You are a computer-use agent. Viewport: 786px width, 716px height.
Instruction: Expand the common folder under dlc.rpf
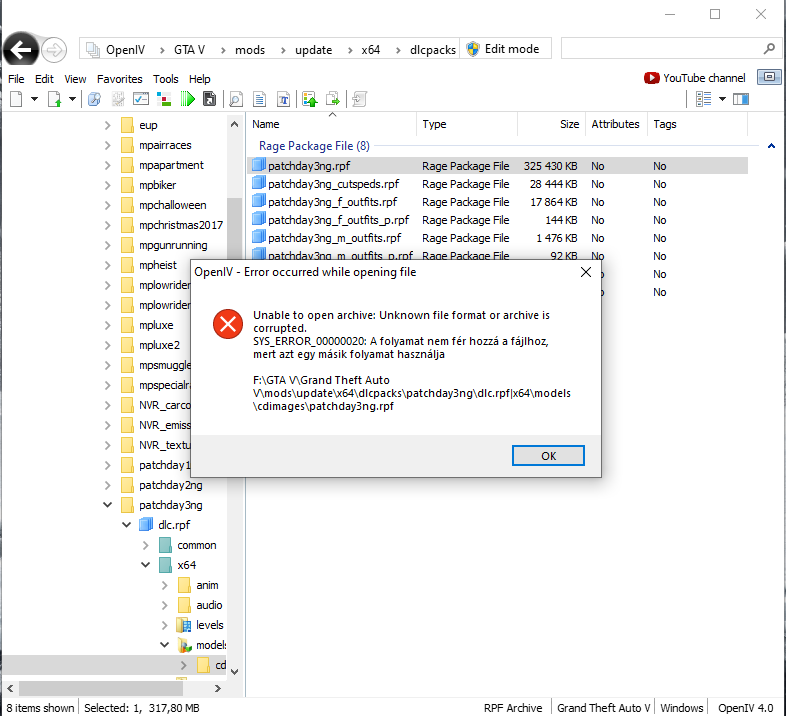pyautogui.click(x=145, y=545)
